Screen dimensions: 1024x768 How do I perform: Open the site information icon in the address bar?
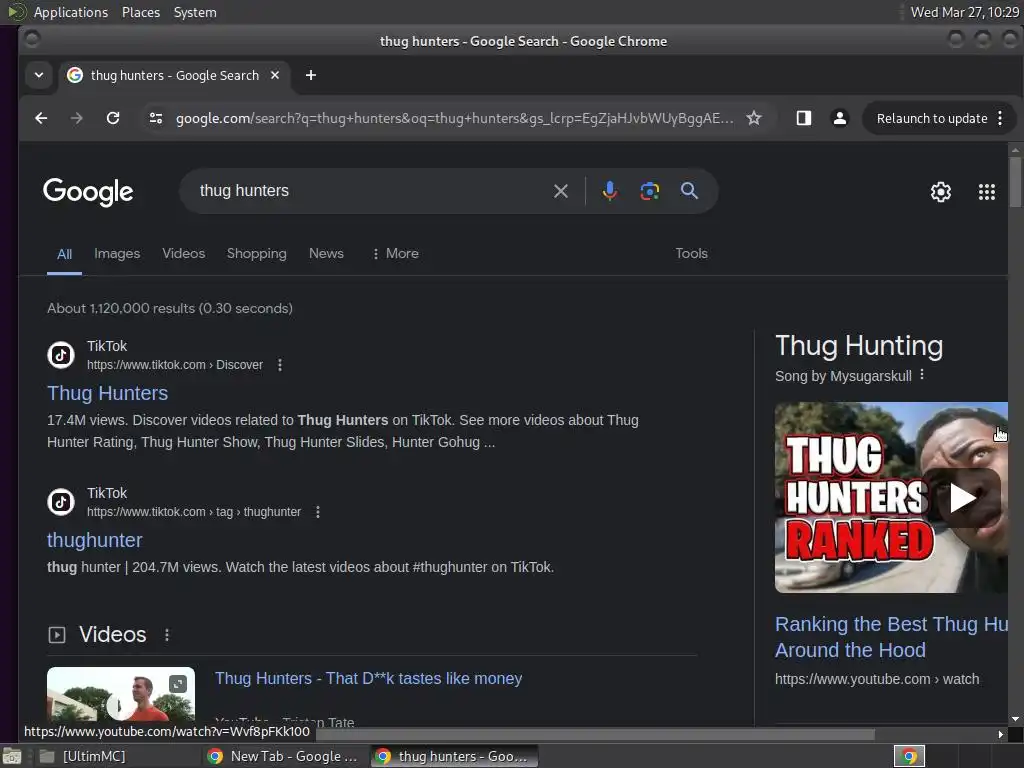156,118
